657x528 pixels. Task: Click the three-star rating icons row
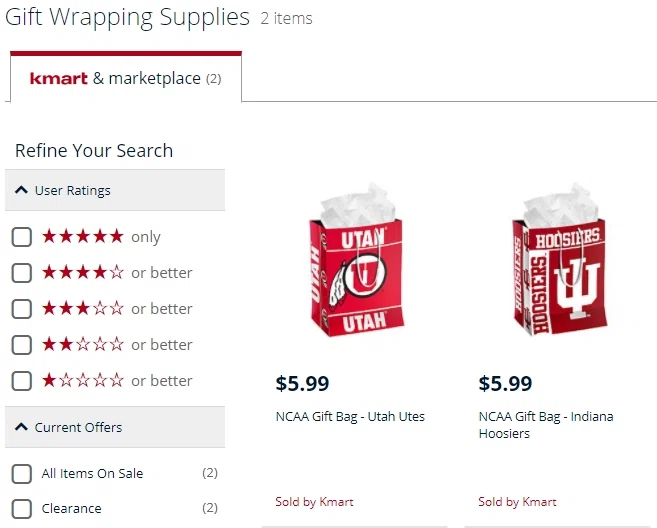coord(83,309)
